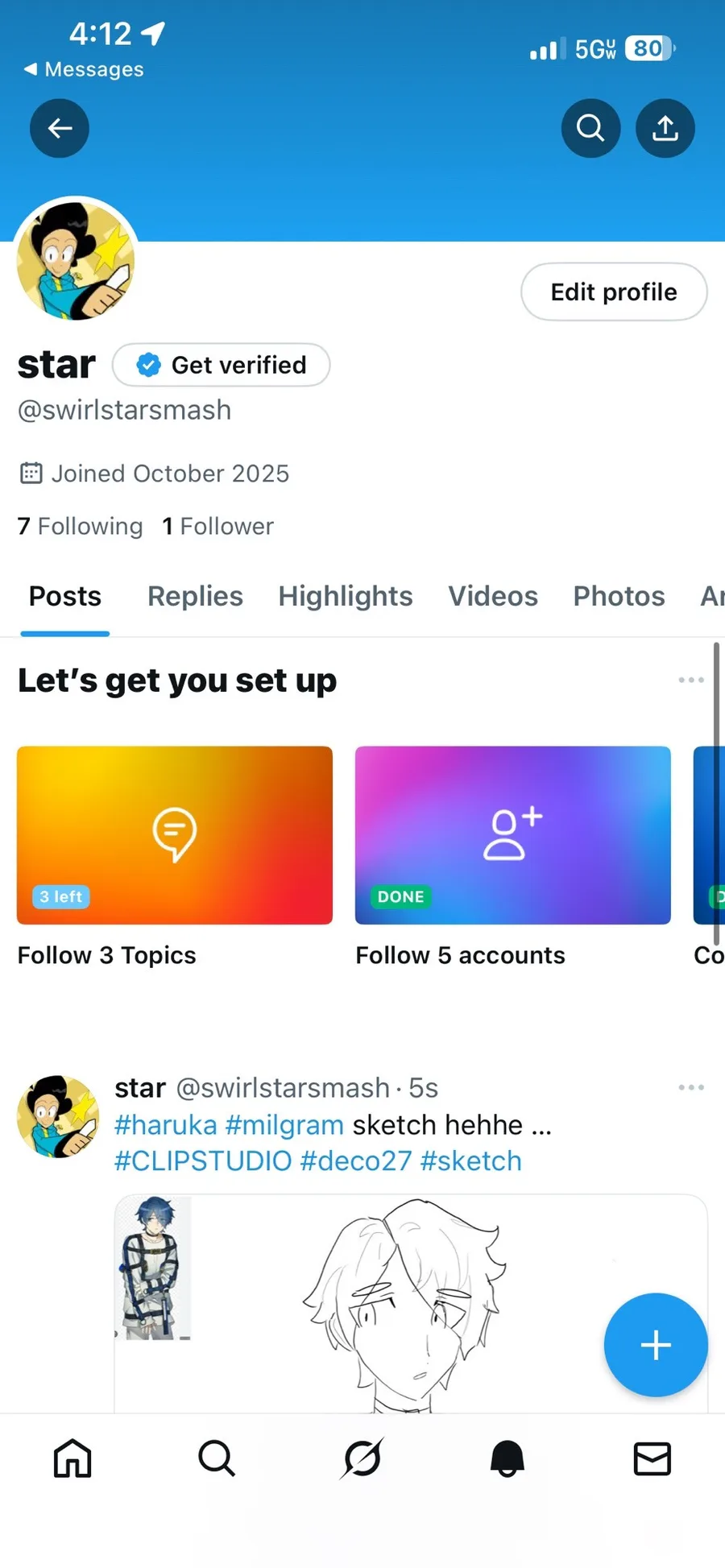Viewport: 725px width, 1568px height.
Task: Open direct messages envelope
Action: tap(652, 1458)
